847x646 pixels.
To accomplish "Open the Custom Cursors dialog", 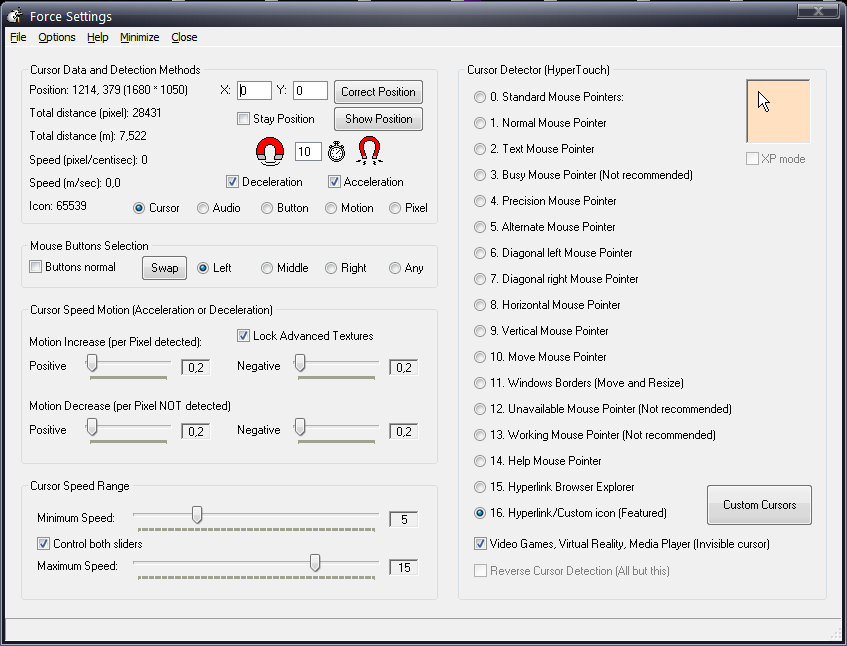I will click(x=759, y=505).
